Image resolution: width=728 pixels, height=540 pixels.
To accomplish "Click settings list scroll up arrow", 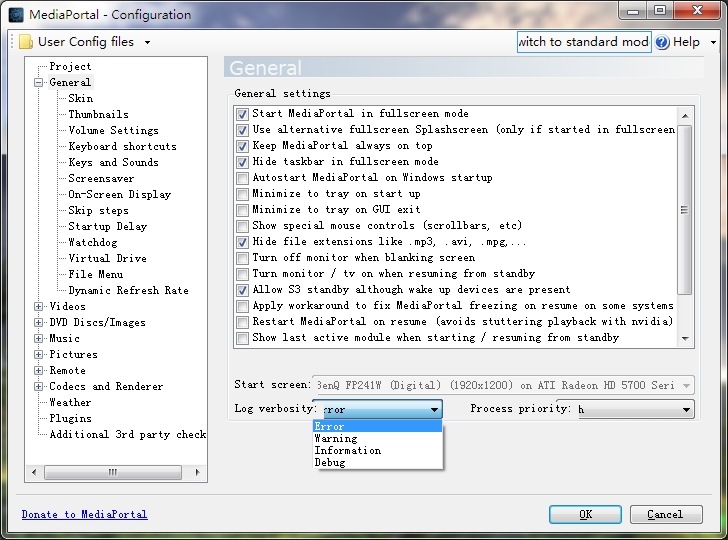I will pyautogui.click(x=685, y=115).
